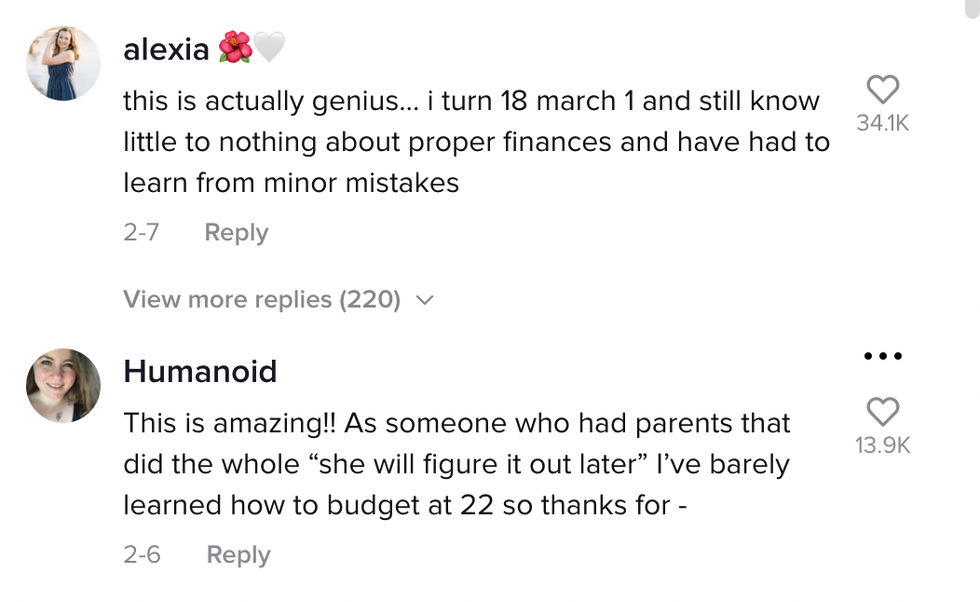Click the chevron arrow after replies count
Screen dimensions: 980x602
[424, 299]
